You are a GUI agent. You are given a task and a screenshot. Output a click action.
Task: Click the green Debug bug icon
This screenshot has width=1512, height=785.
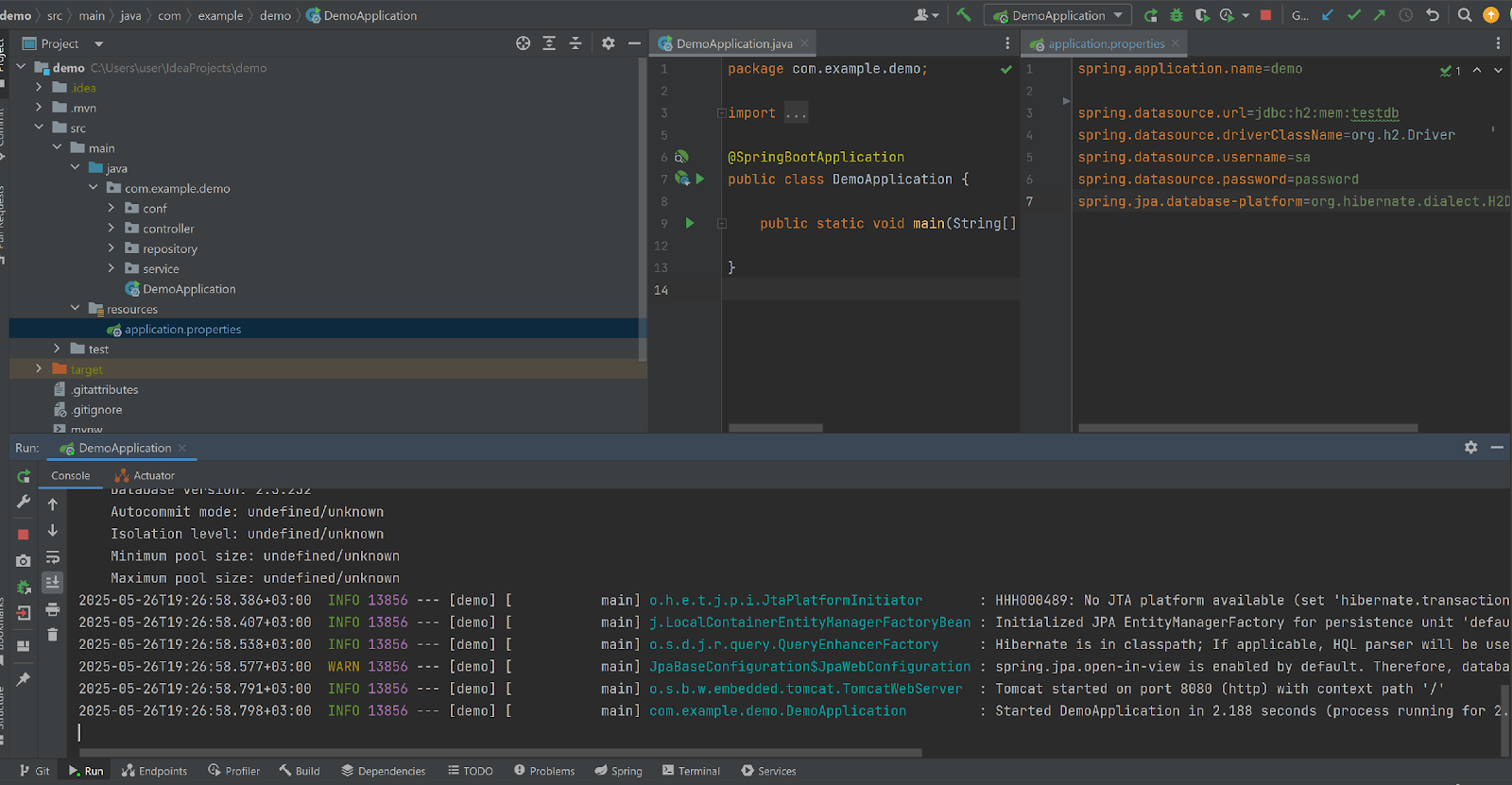click(1177, 15)
